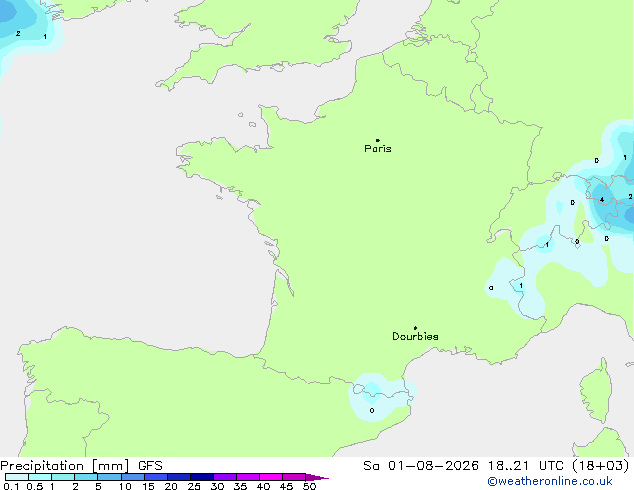Select legend swatch between 0.1 and 0.5

point(17,477)
